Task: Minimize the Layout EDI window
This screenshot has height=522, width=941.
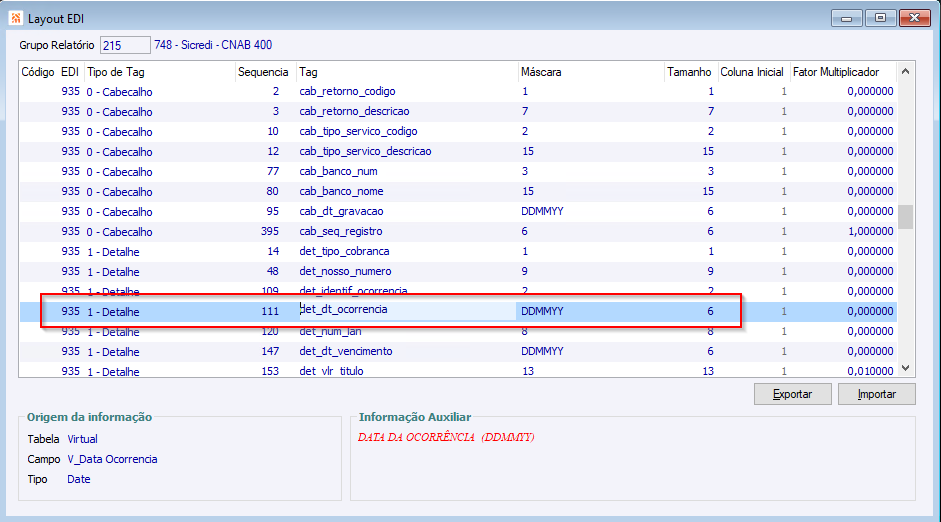Action: pyautogui.click(x=846, y=18)
